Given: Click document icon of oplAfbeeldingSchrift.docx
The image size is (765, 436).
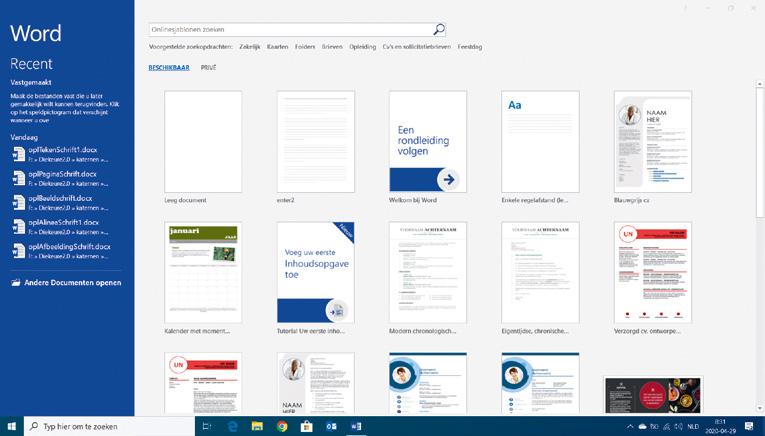Looking at the screenshot, I should 19,251.
